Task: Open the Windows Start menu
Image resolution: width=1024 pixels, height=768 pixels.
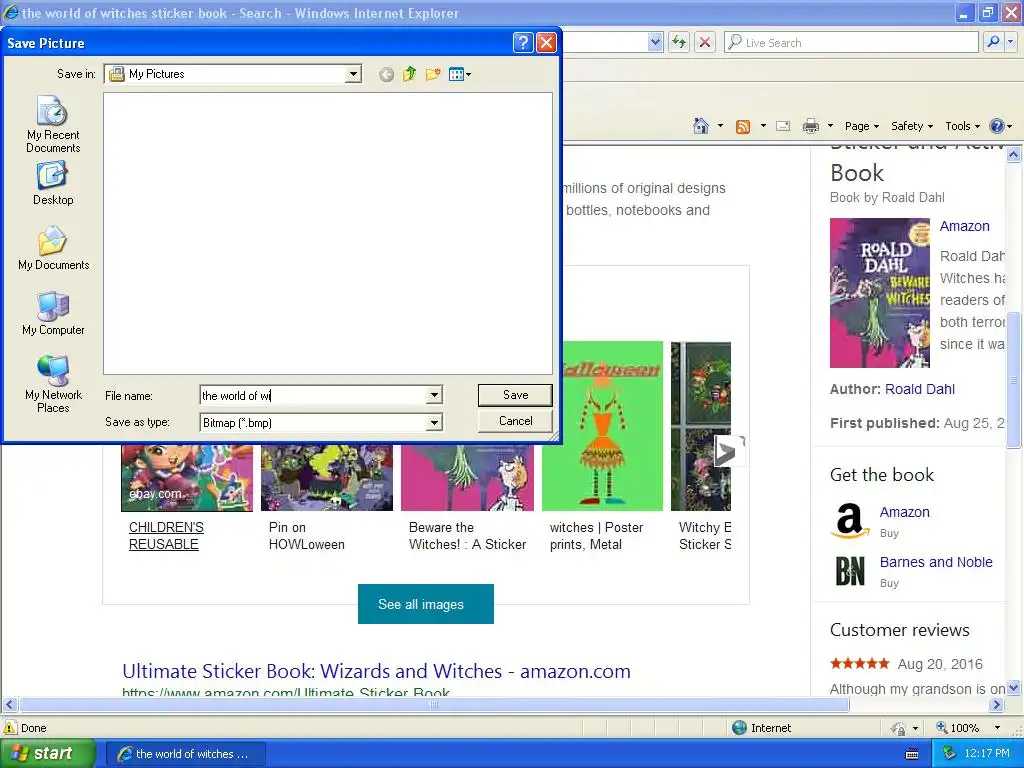Action: pyautogui.click(x=46, y=754)
